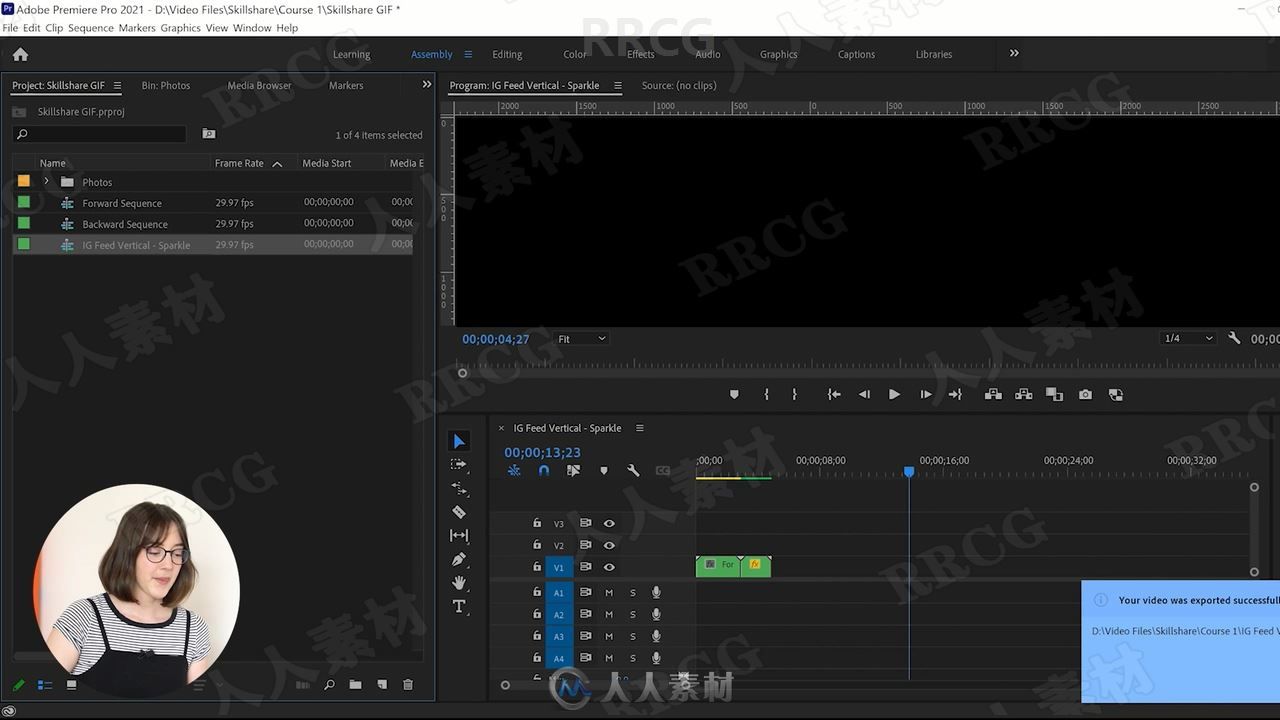The height and width of the screenshot is (720, 1280).
Task: Hide track V2 output eye
Action: point(609,545)
